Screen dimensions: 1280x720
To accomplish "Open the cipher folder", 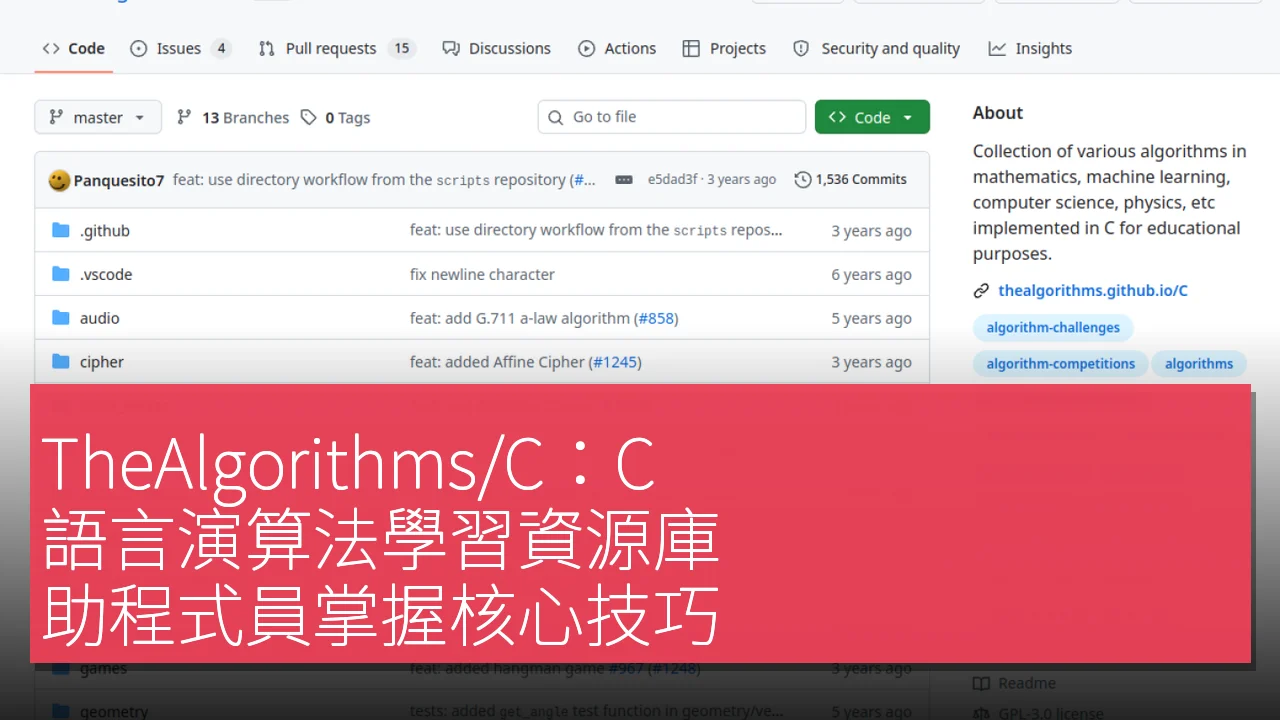I will click(x=102, y=363).
